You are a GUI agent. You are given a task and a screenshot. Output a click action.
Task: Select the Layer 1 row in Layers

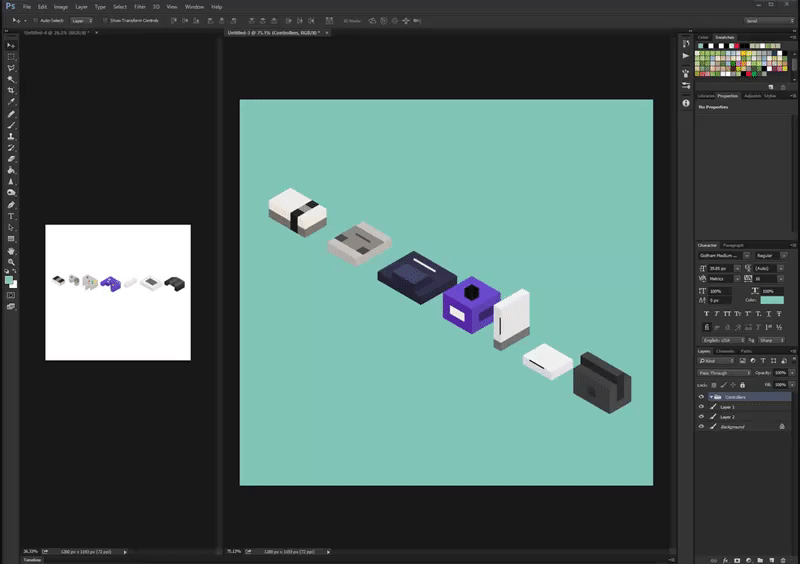pyautogui.click(x=744, y=407)
